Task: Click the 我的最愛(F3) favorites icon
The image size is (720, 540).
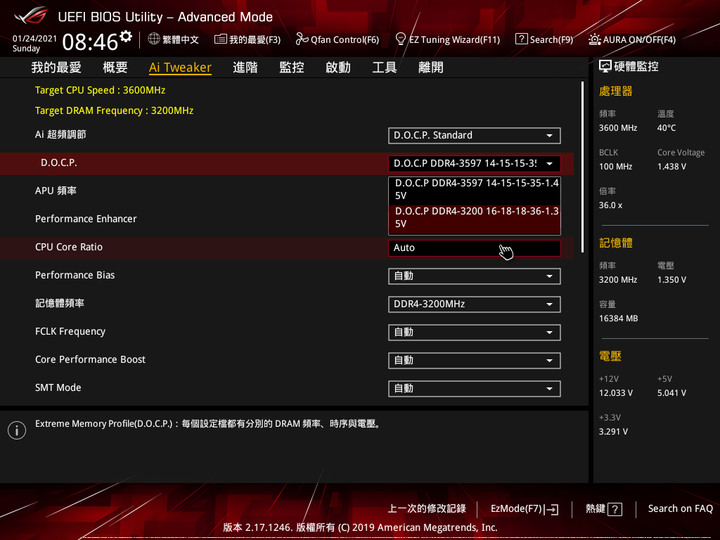Action: [220, 39]
